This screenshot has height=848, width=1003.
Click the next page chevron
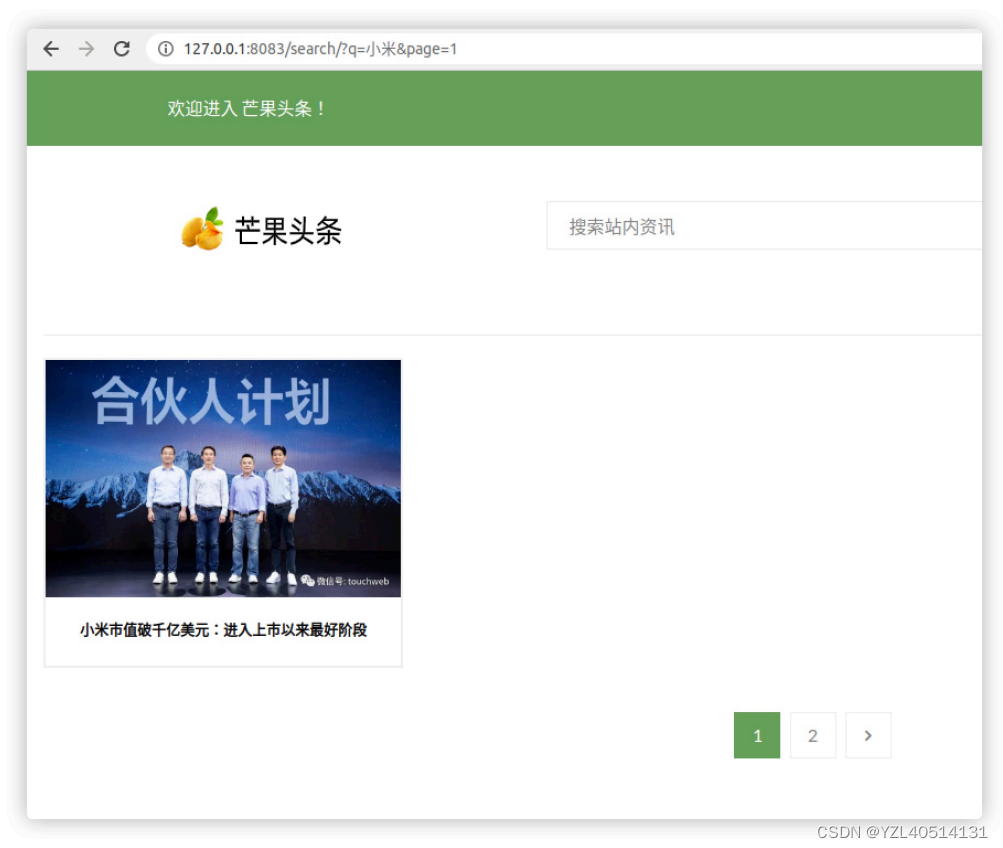click(x=868, y=735)
